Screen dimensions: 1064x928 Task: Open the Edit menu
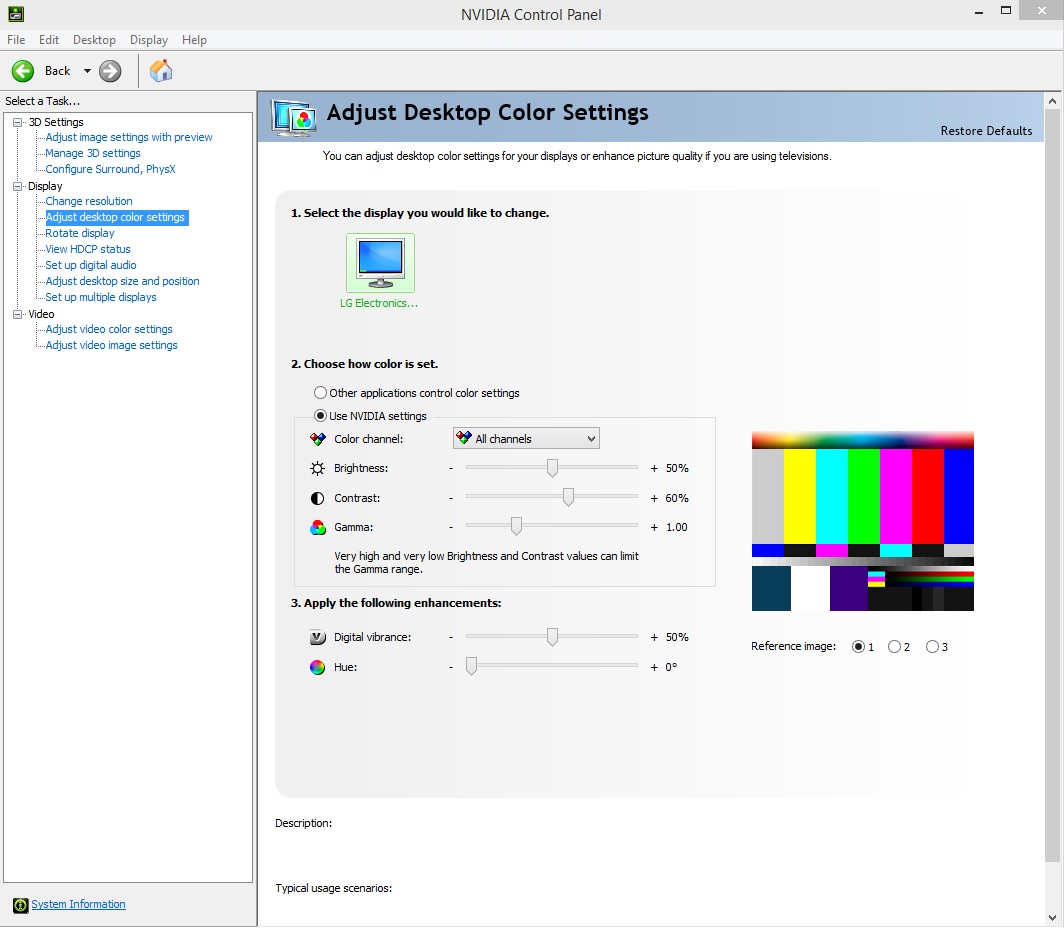pyautogui.click(x=49, y=40)
